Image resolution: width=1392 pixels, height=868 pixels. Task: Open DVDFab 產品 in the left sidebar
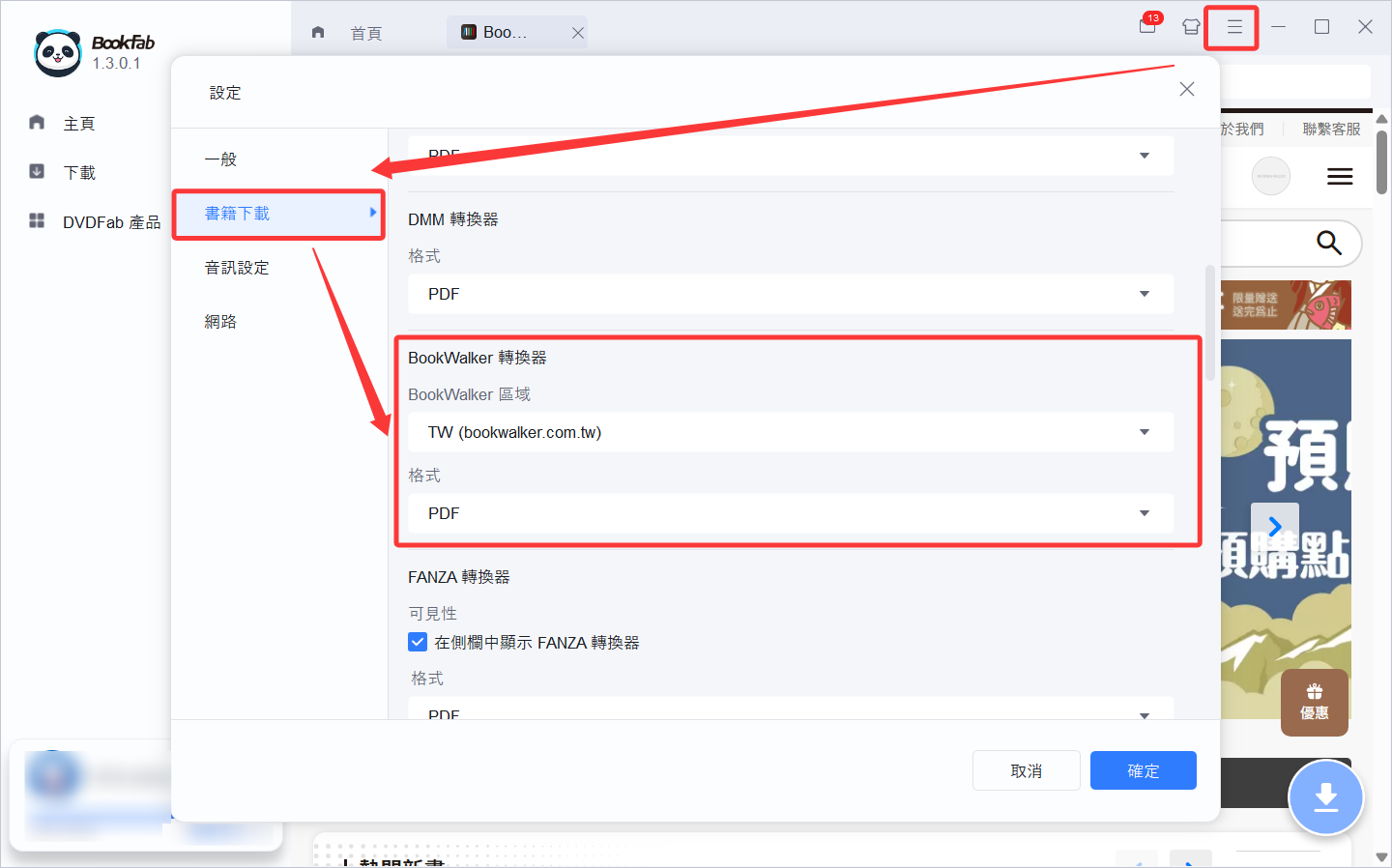112,222
